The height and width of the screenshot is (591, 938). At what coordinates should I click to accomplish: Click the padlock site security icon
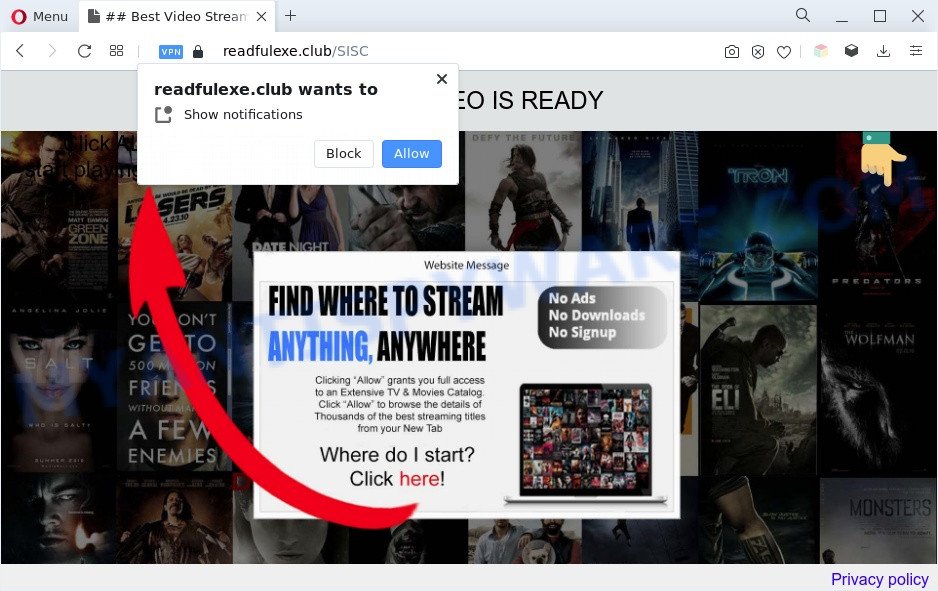[198, 51]
